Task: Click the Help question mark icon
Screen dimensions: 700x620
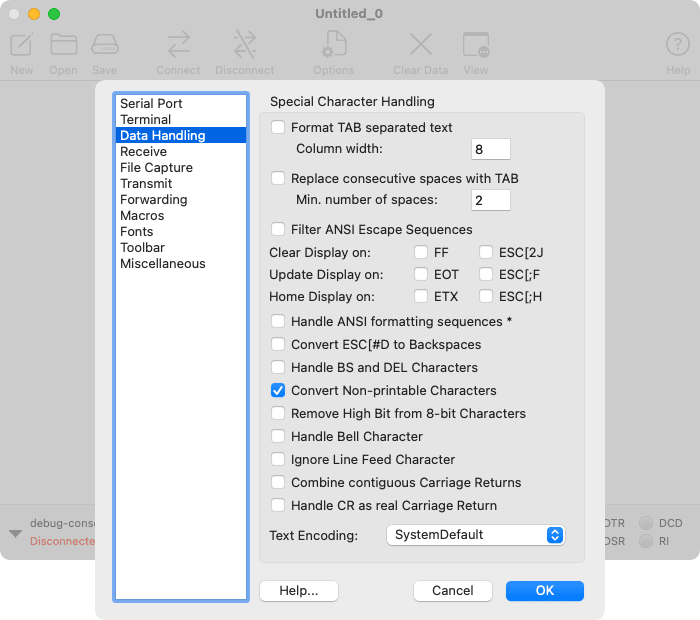Action: click(x=678, y=45)
